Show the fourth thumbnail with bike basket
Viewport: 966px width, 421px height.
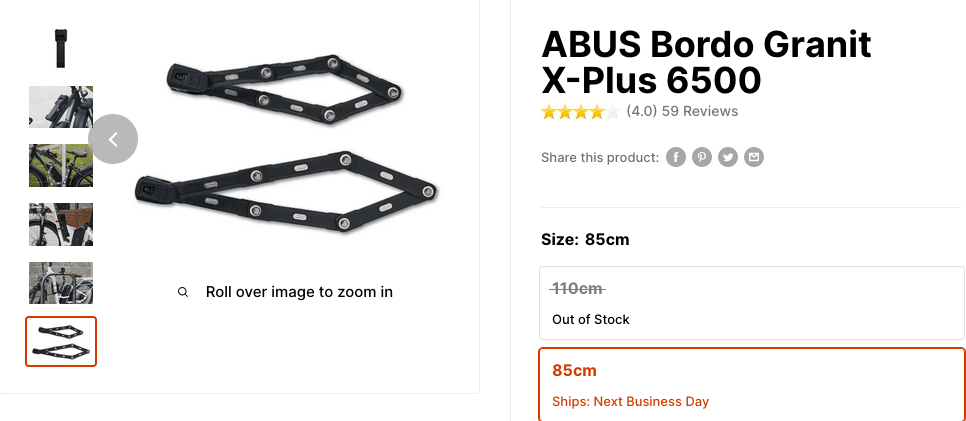61,224
